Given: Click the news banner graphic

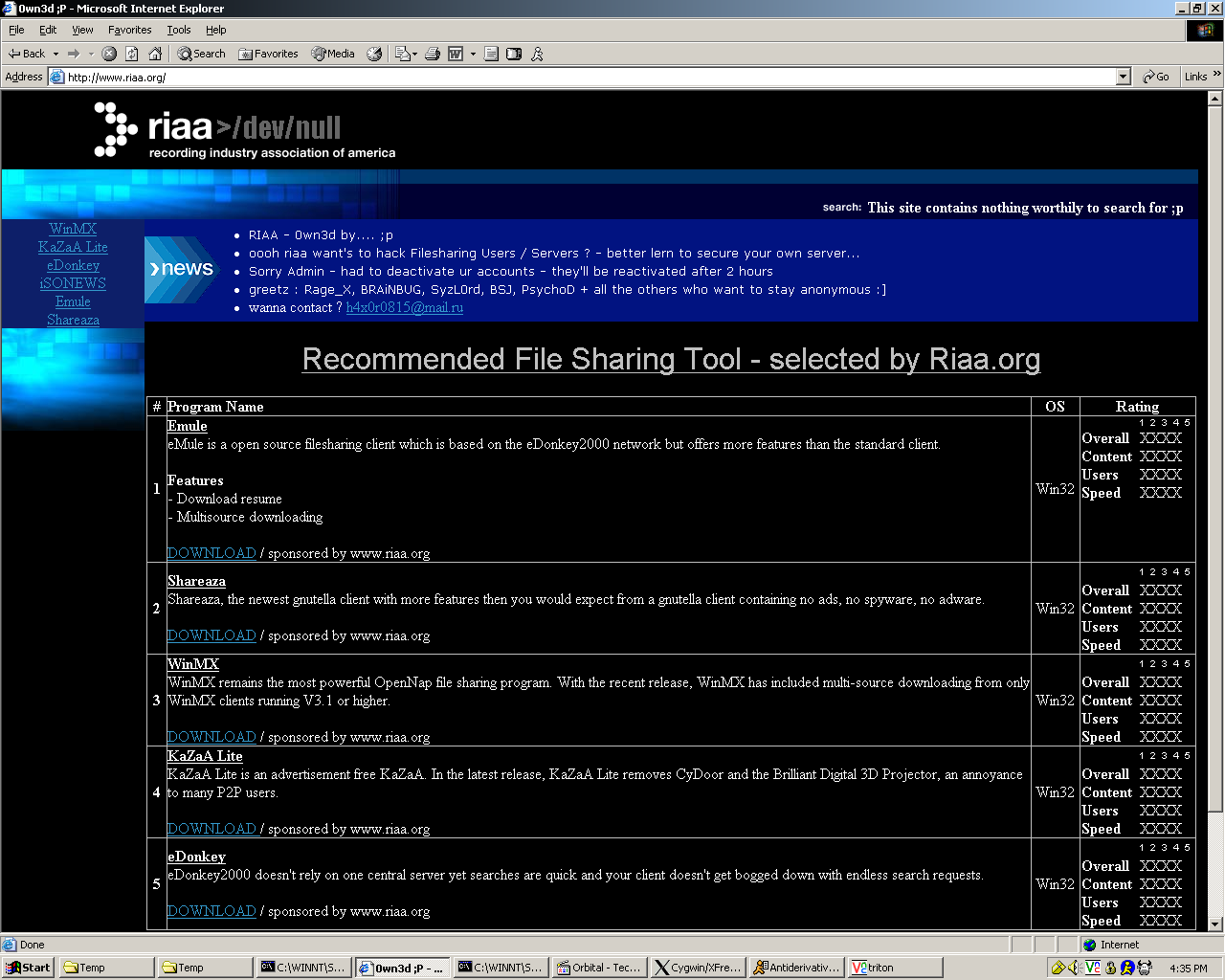Looking at the screenshot, I should 182,270.
